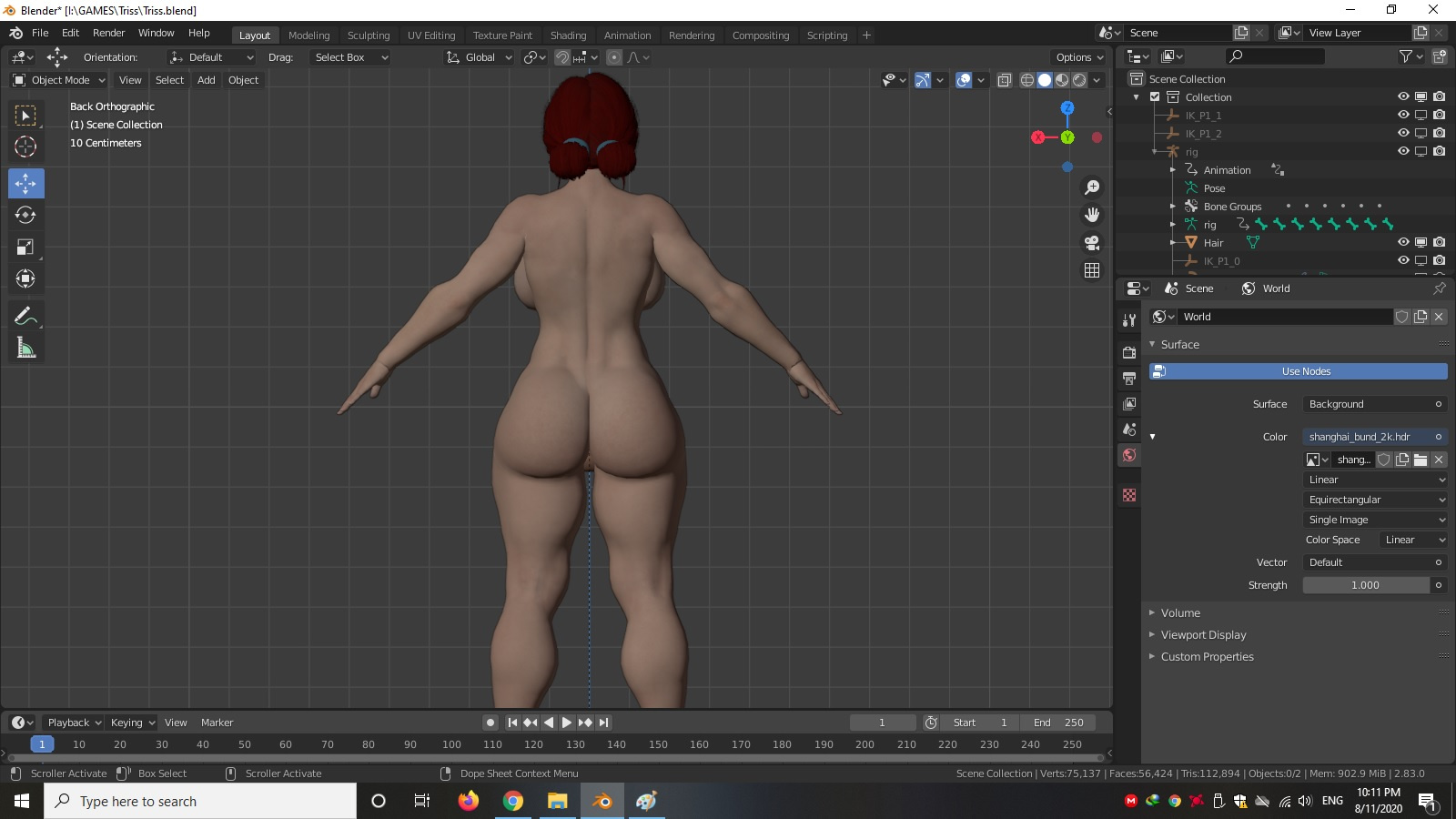Click the Use Nodes button
Image resolution: width=1456 pixels, height=819 pixels.
(x=1299, y=371)
